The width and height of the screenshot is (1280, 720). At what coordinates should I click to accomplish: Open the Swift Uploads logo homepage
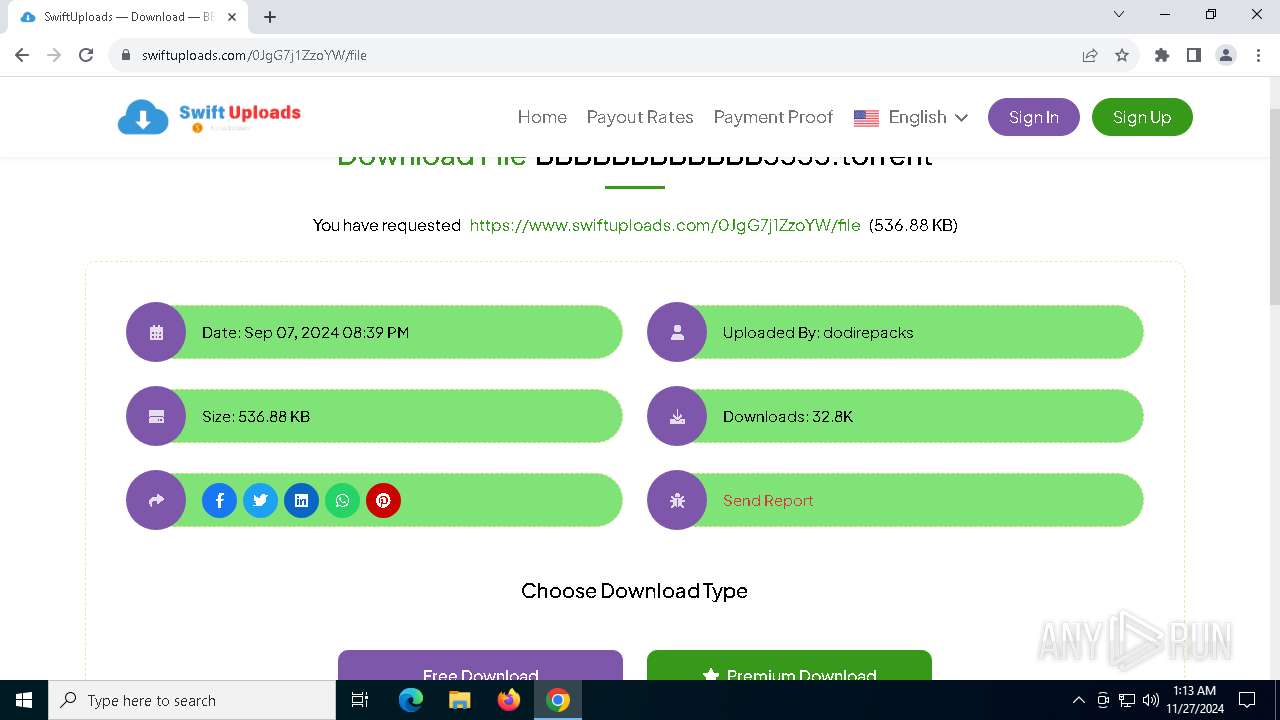click(209, 117)
